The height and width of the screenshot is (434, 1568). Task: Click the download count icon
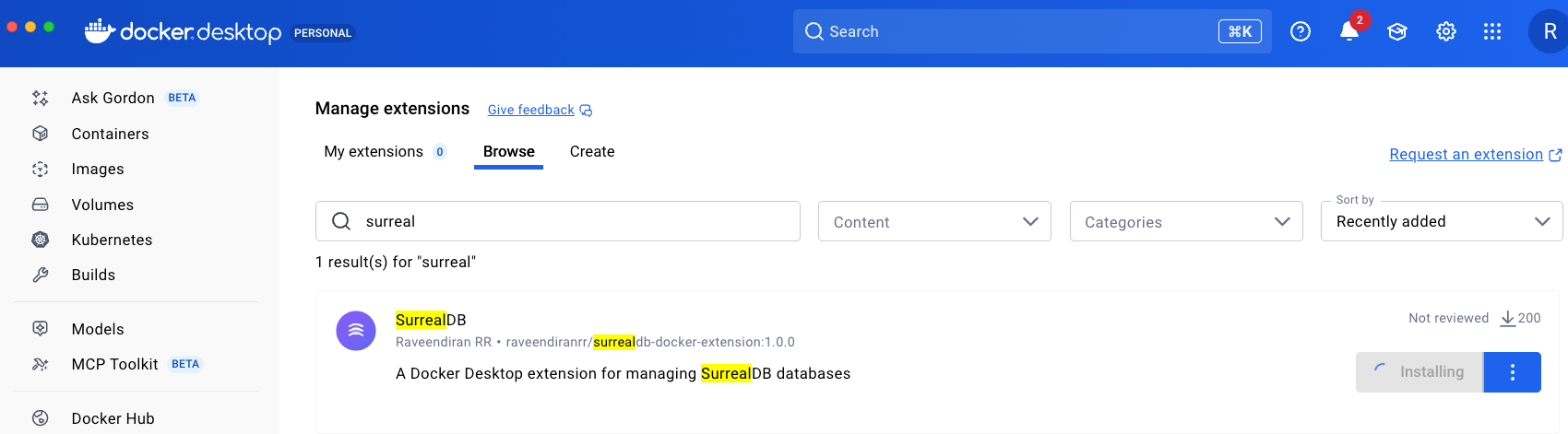[1508, 318]
